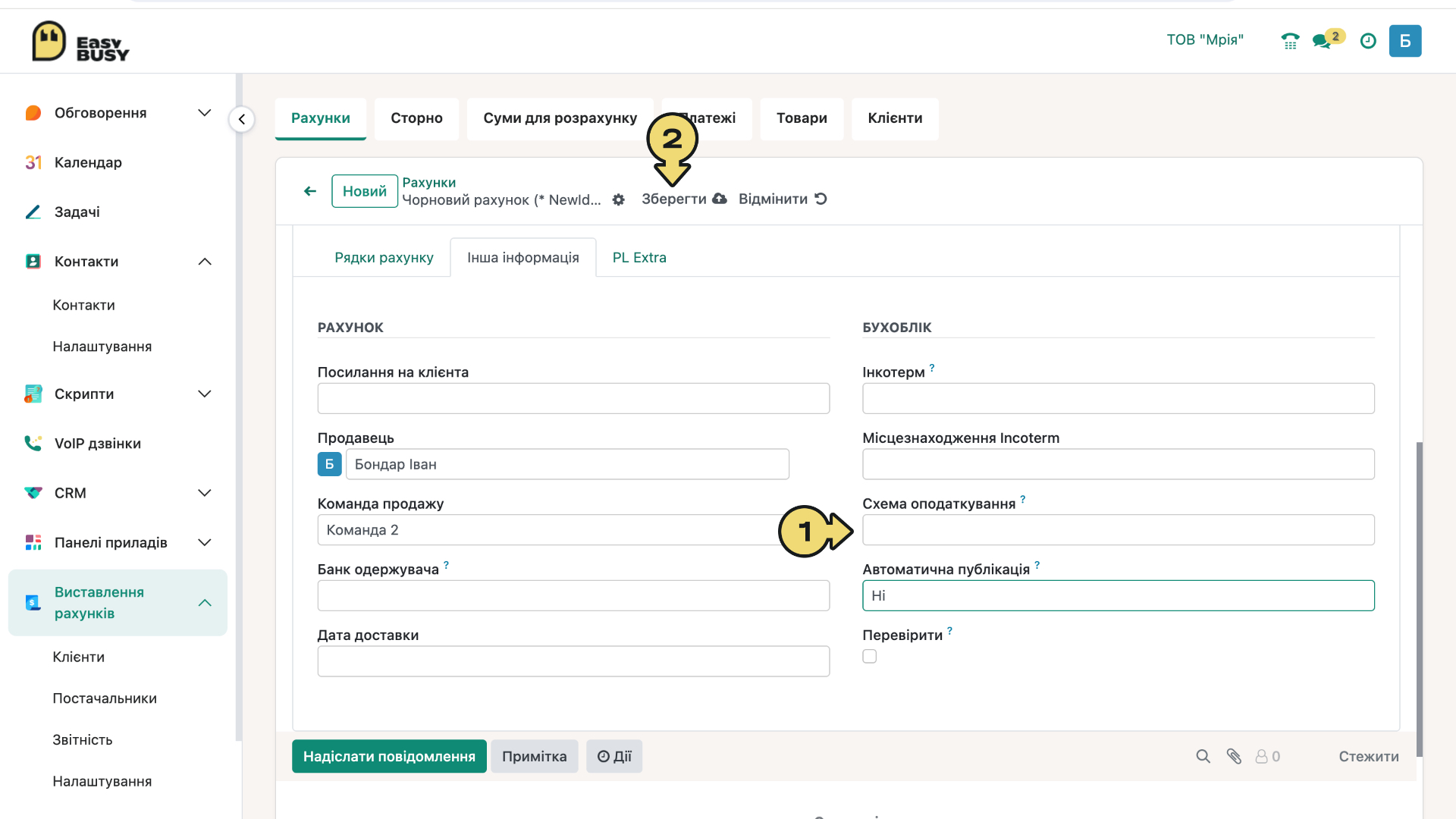
Task: Click the paperclip attachments icon
Action: tap(1234, 756)
